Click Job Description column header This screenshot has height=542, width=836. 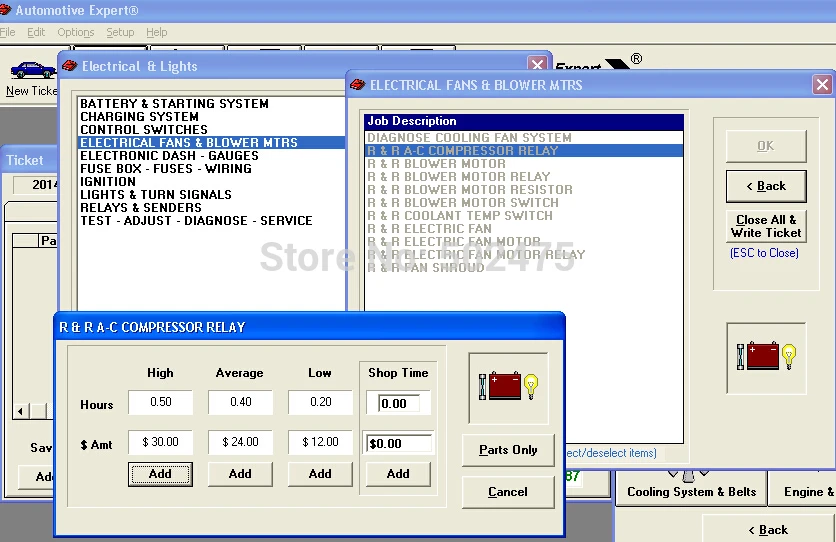click(x=524, y=122)
